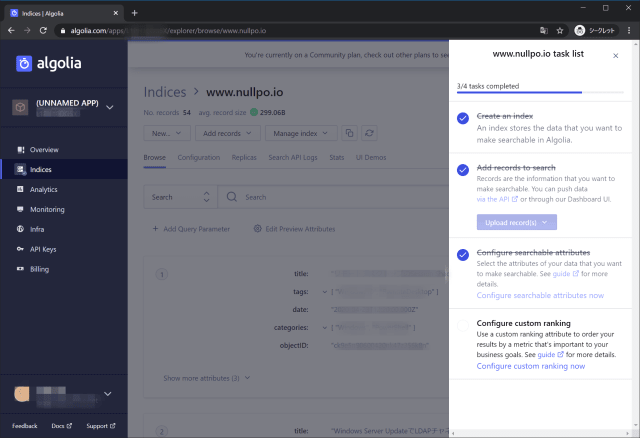Open the Infra sidebar item
Image resolution: width=640 pixels, height=438 pixels.
pos(37,229)
